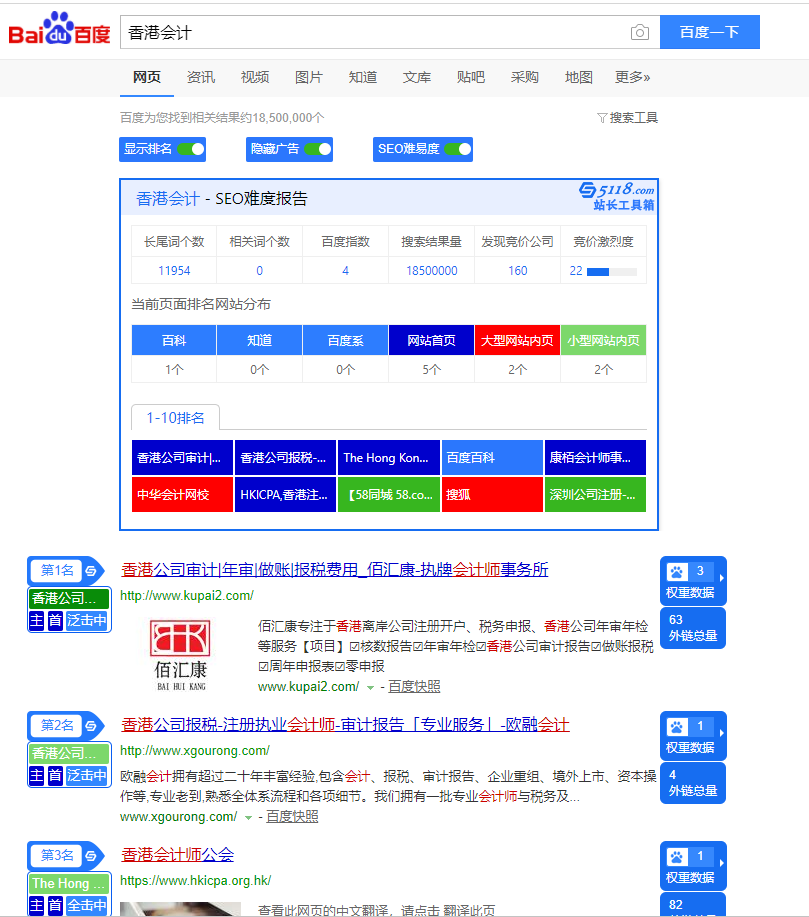Select the 网页 tab
This screenshot has height=917, width=809.
coord(147,77)
